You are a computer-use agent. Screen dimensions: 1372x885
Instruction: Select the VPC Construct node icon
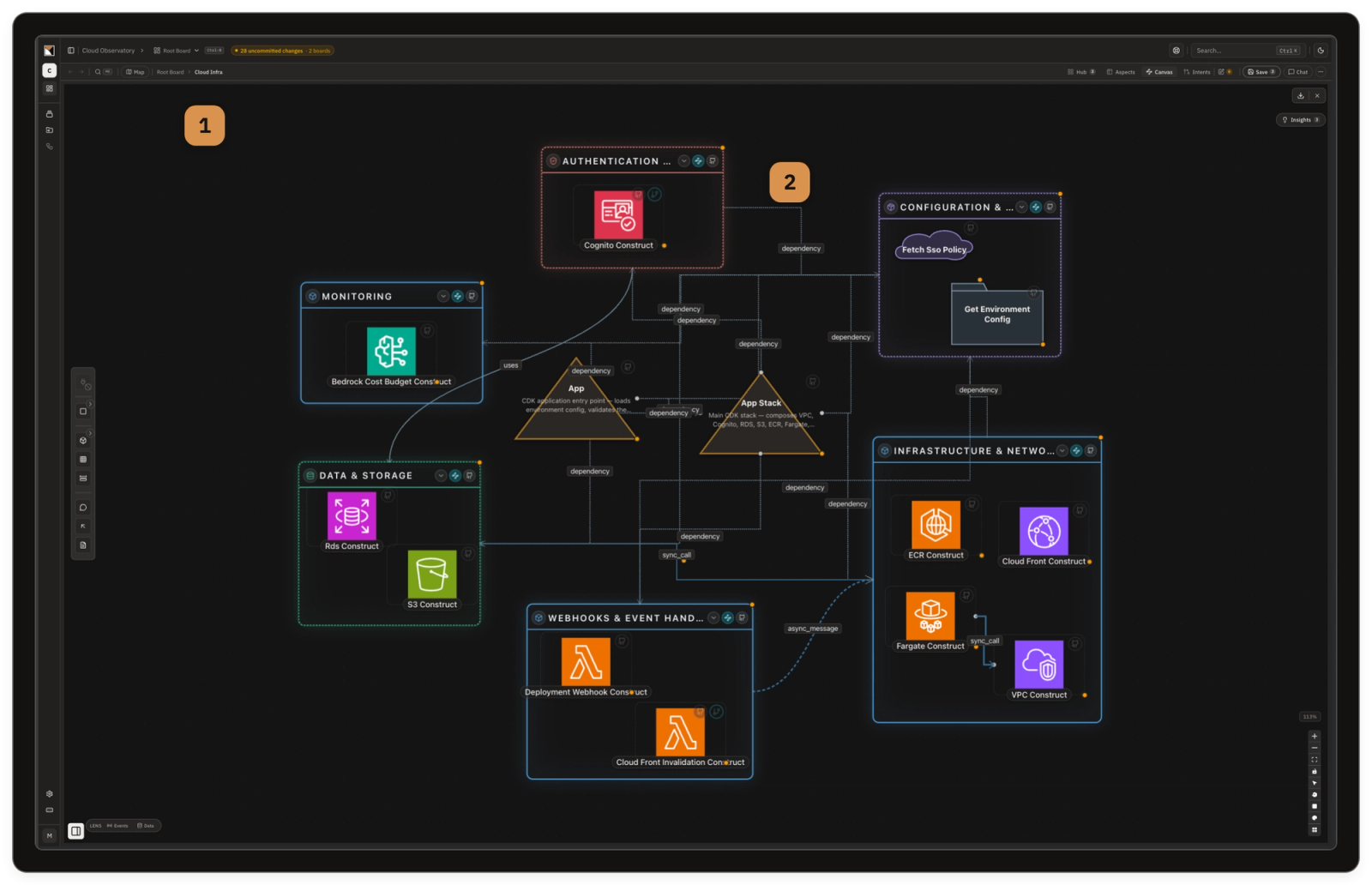[x=1039, y=665]
